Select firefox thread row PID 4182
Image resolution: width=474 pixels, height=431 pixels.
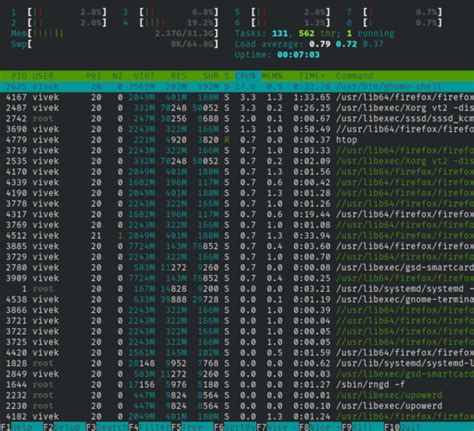[237, 417]
